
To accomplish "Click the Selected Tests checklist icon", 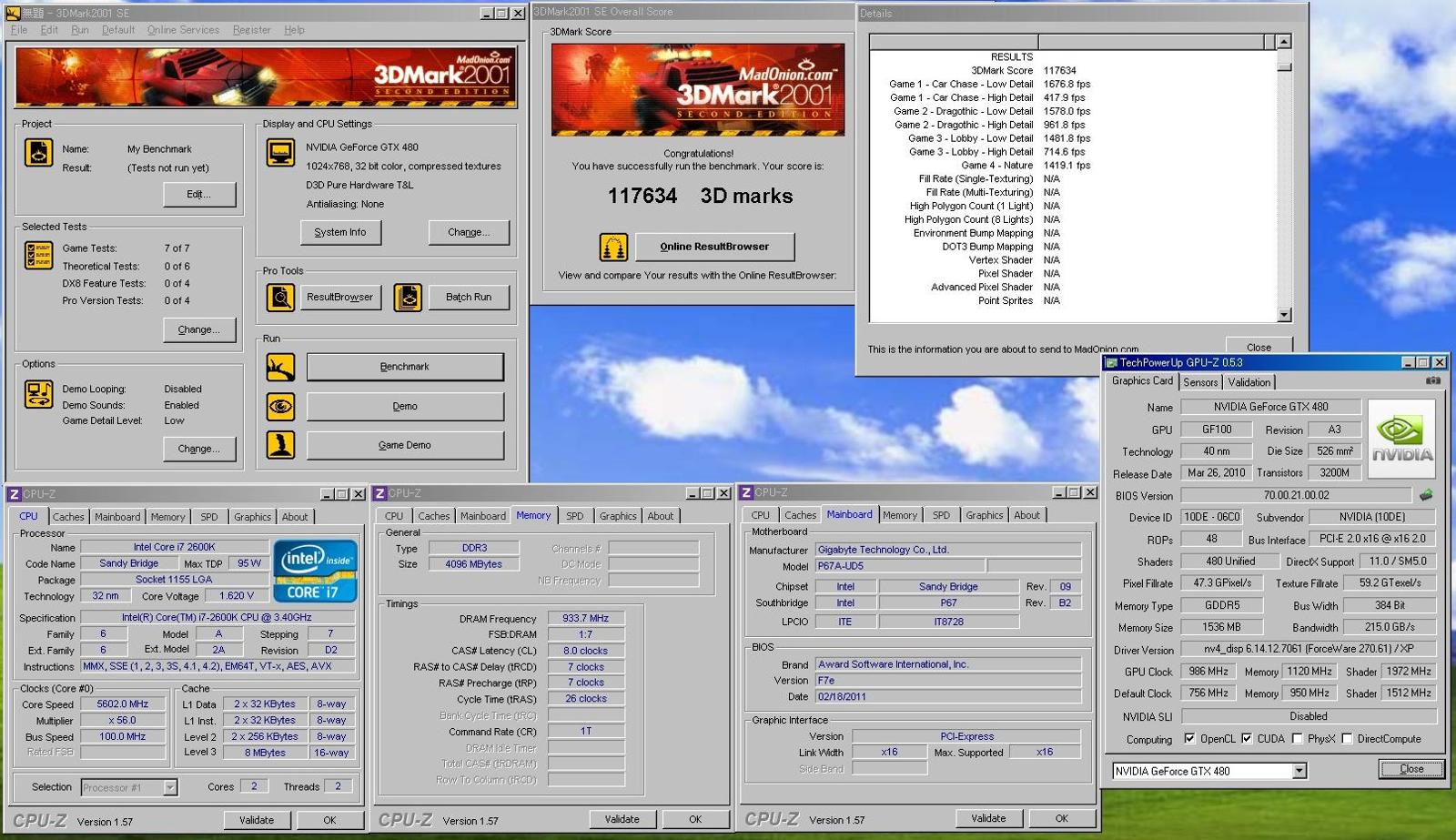I will point(38,256).
